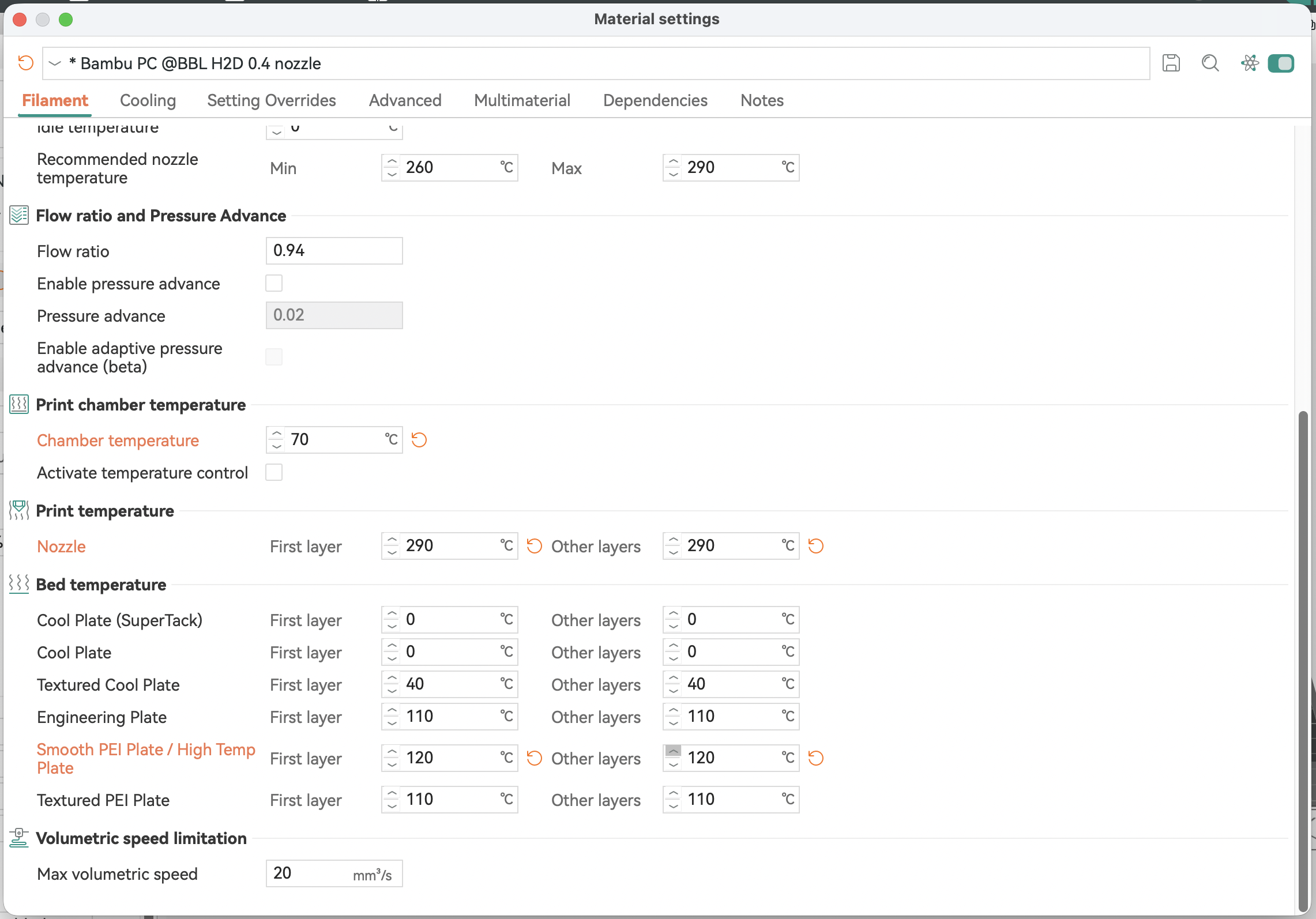Click the Chamber temperature value field

coord(334,440)
